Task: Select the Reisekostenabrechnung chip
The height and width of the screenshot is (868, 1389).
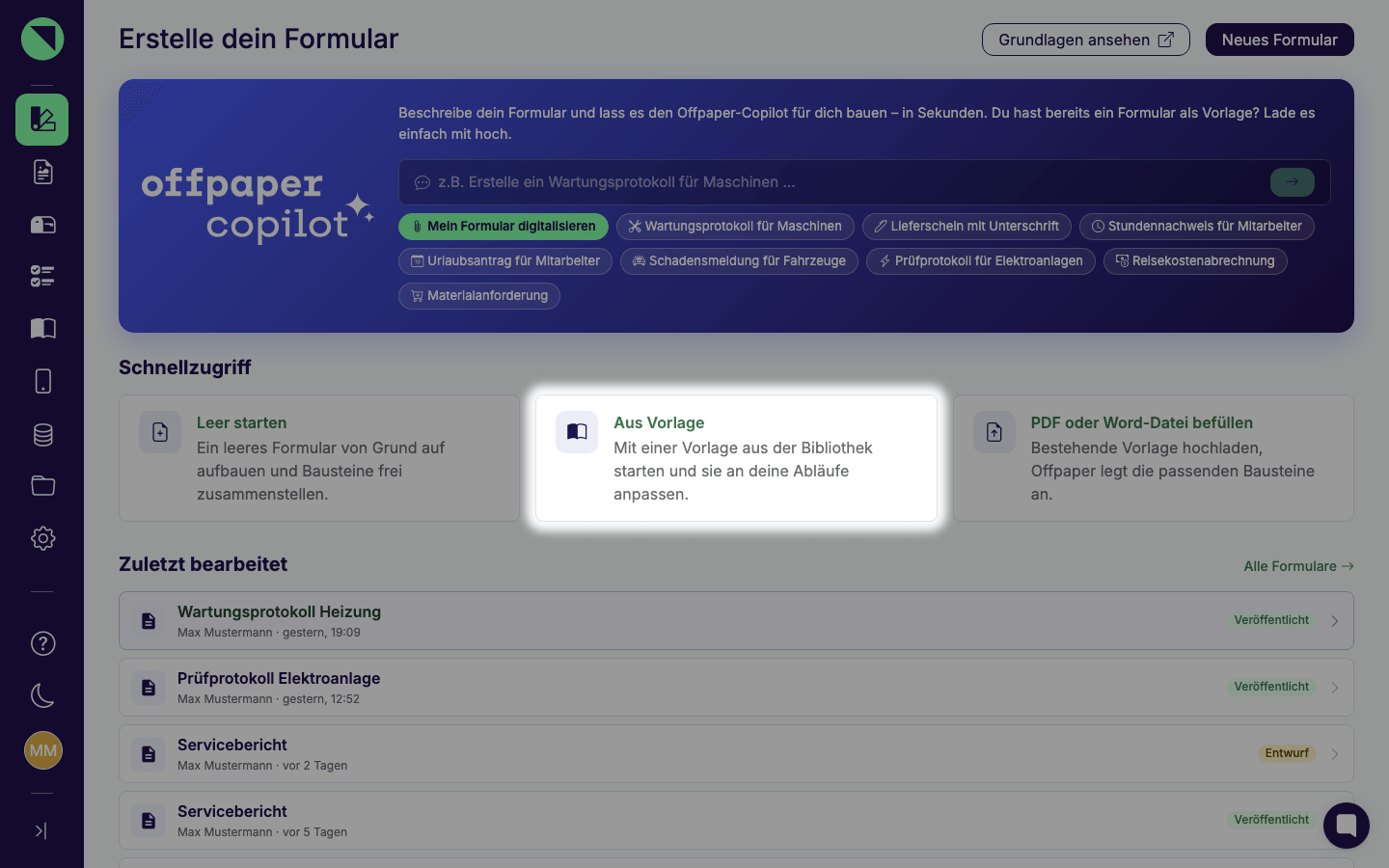Action: [x=1195, y=261]
